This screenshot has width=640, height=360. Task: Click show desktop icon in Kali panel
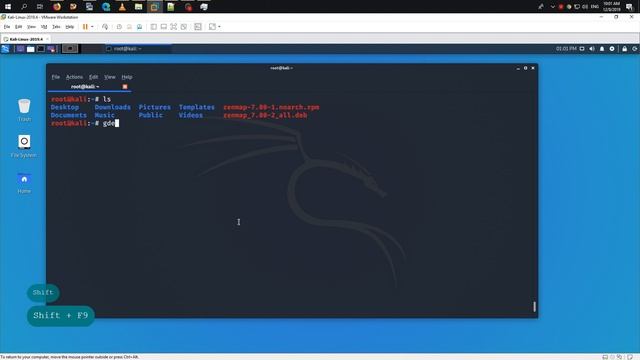click(20, 49)
